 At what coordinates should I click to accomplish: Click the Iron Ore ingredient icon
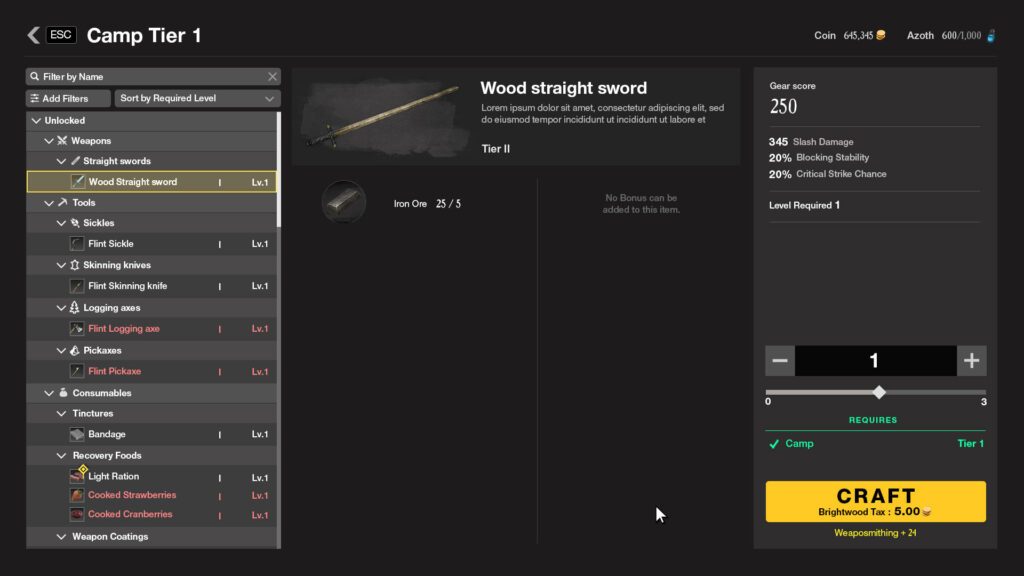343,202
